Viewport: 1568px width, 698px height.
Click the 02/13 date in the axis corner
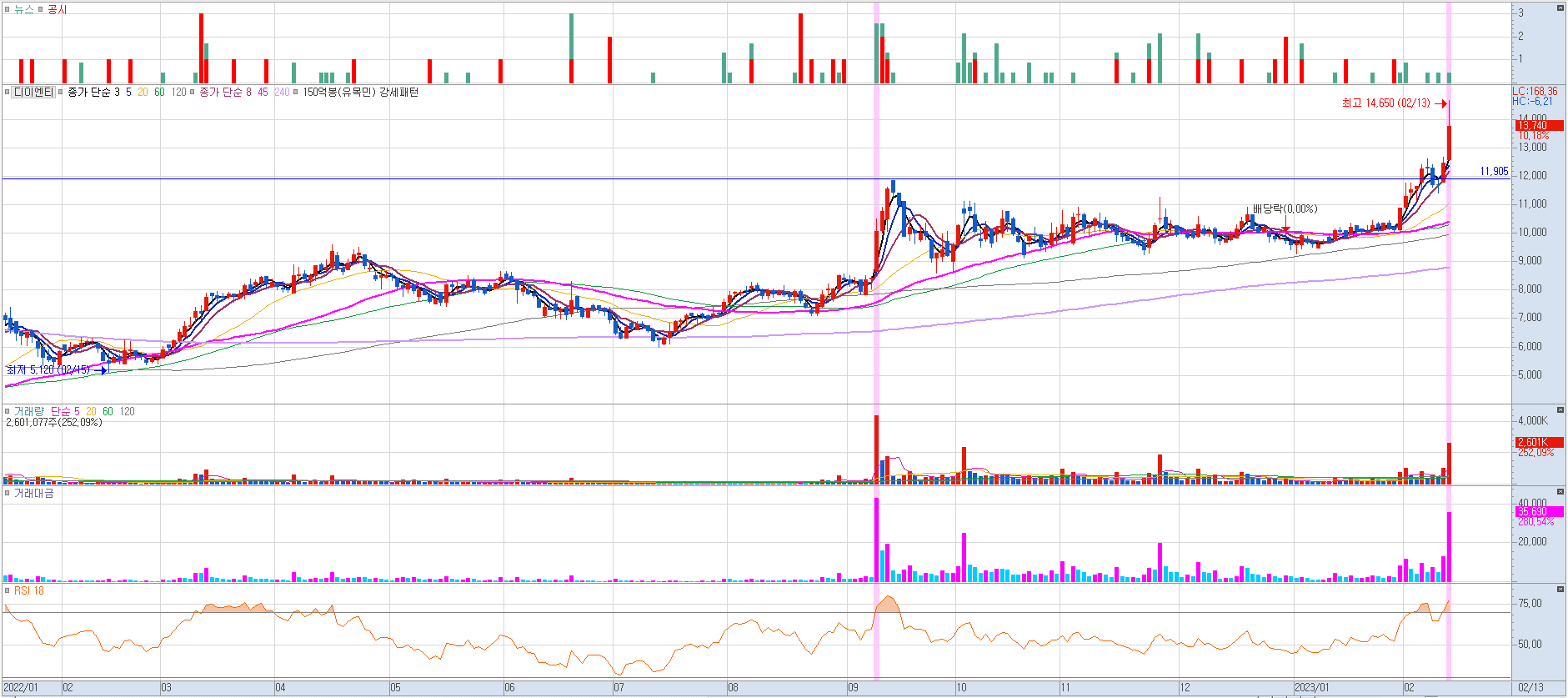1530,688
